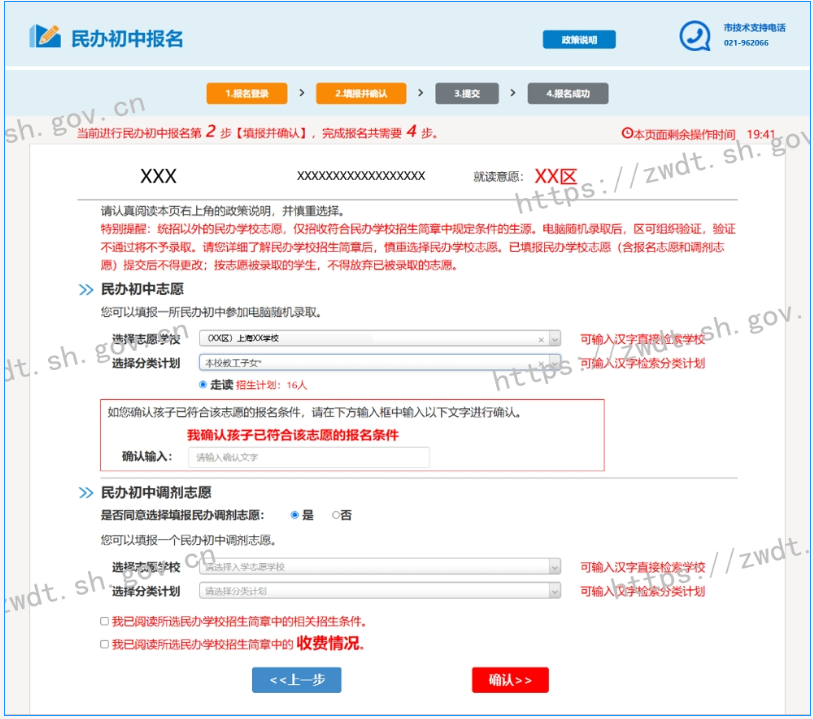Click the countdown clock icon
The width and height of the screenshot is (813, 719).
click(627, 133)
